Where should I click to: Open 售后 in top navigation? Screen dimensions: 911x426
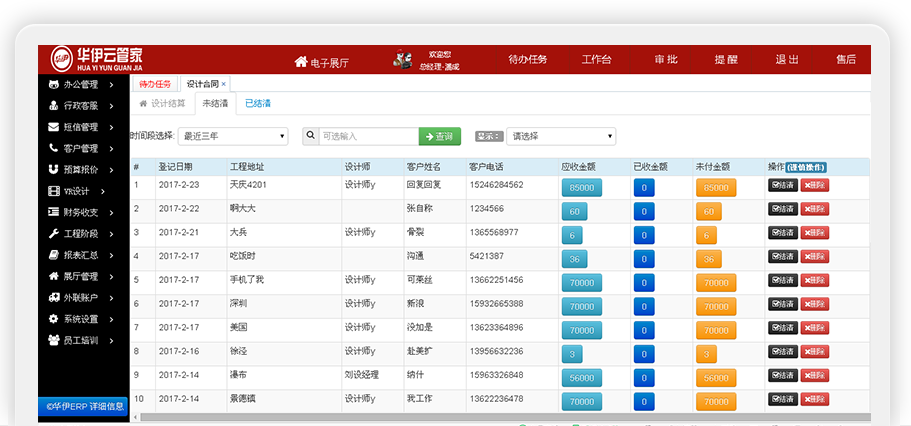coord(846,59)
